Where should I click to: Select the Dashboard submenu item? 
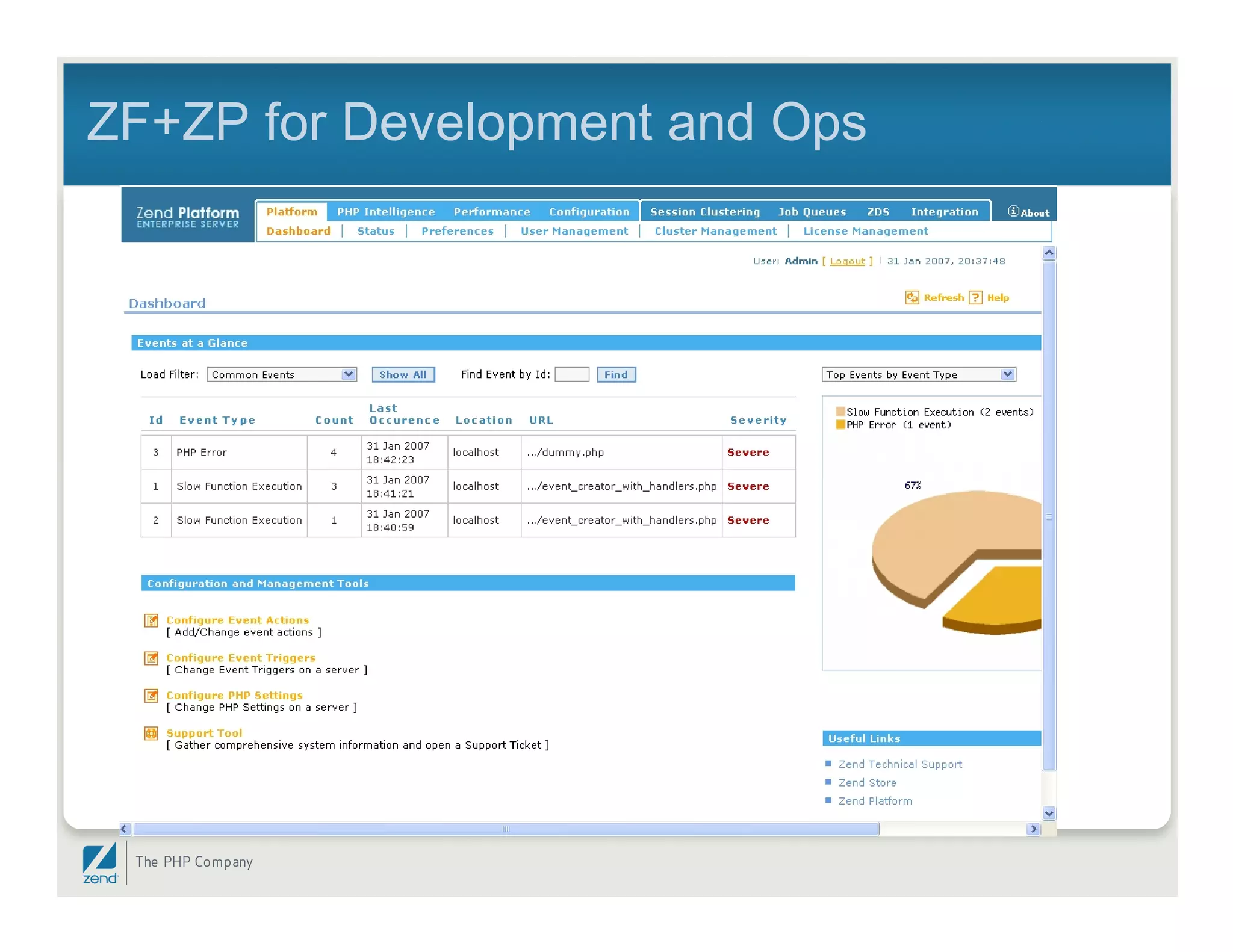299,231
